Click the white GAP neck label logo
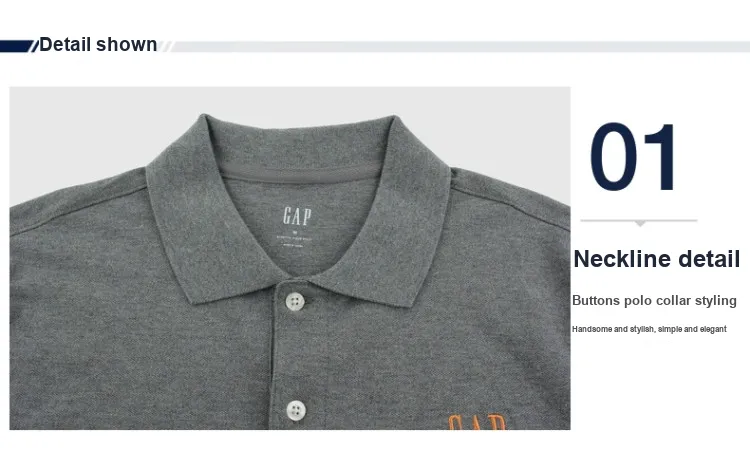The height and width of the screenshot is (451, 750). tap(297, 216)
